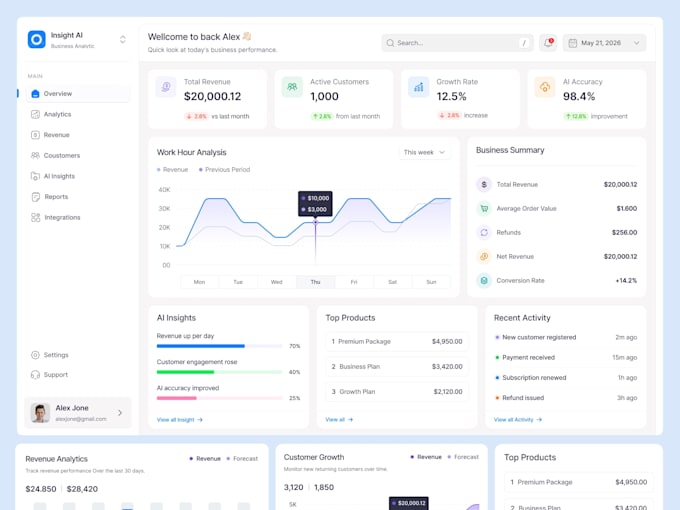
Task: Click the AI Accuracy card icon
Action: [545, 87]
